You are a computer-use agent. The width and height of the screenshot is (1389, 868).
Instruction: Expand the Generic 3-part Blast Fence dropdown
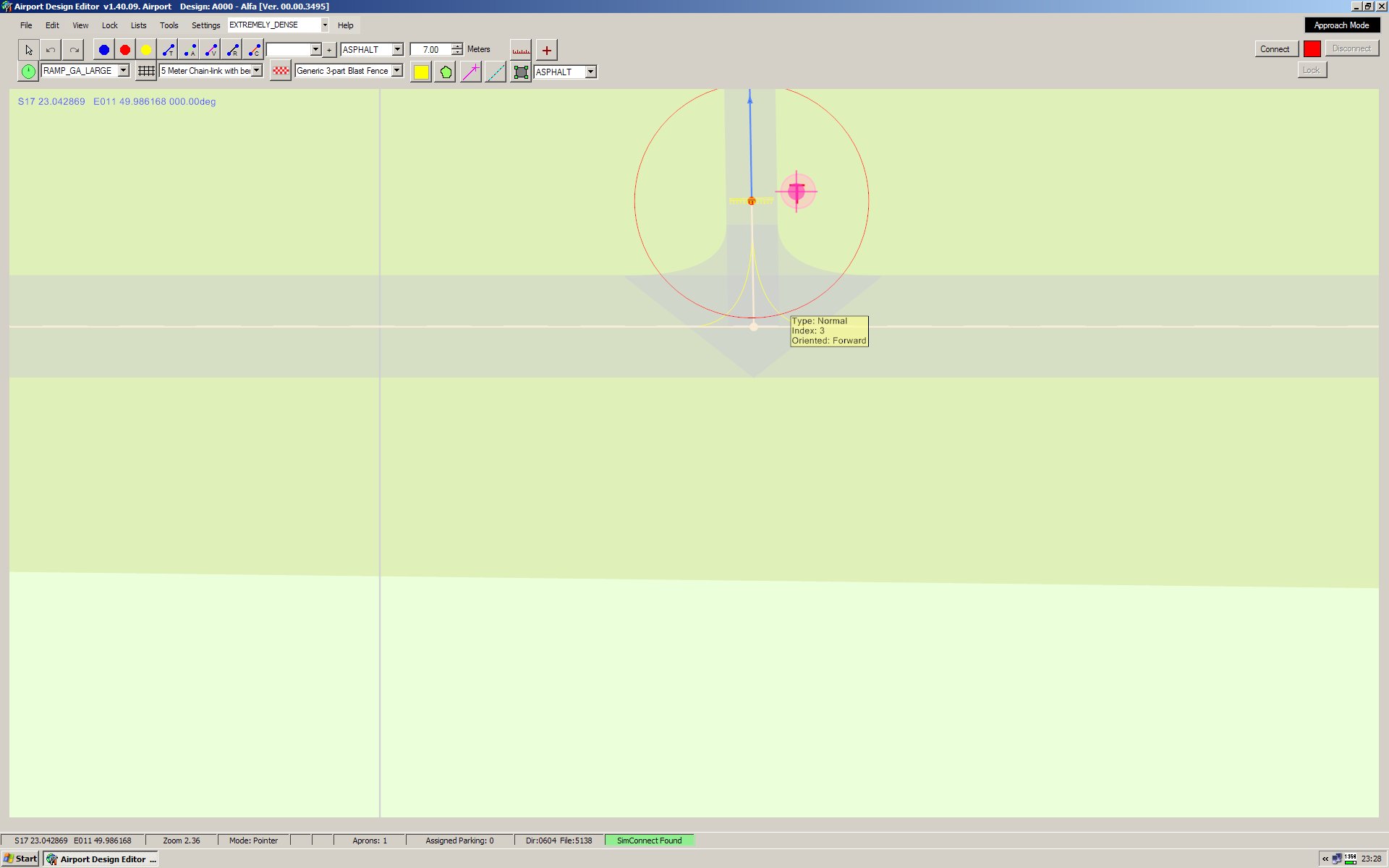tap(397, 71)
